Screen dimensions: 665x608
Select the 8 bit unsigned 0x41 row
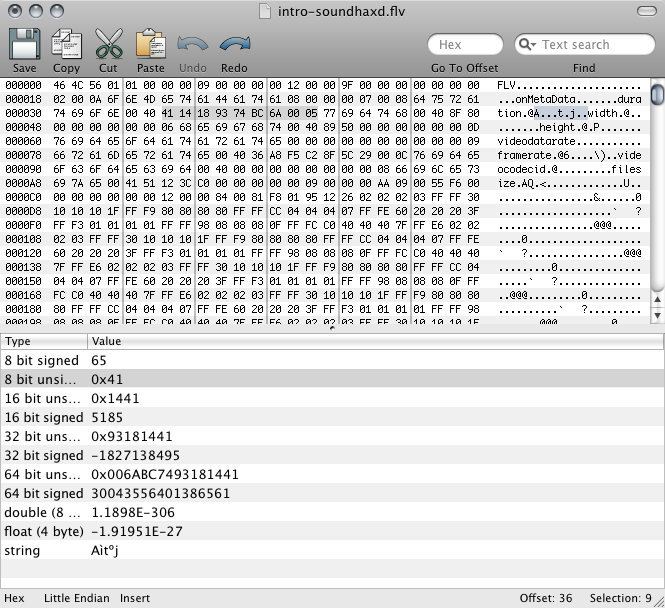[x=332, y=379]
